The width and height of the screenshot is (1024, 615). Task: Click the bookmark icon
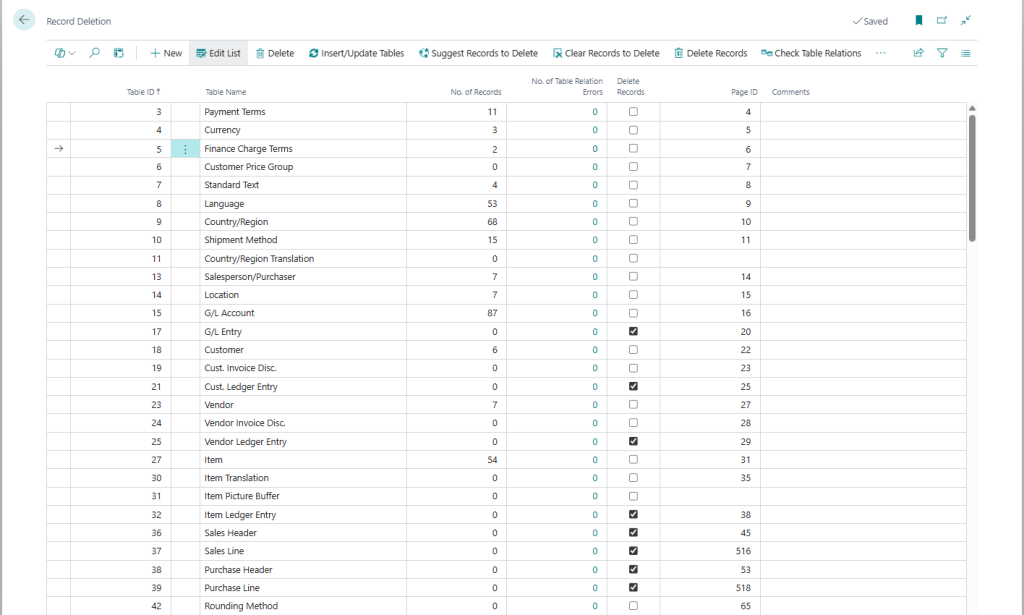click(918, 21)
